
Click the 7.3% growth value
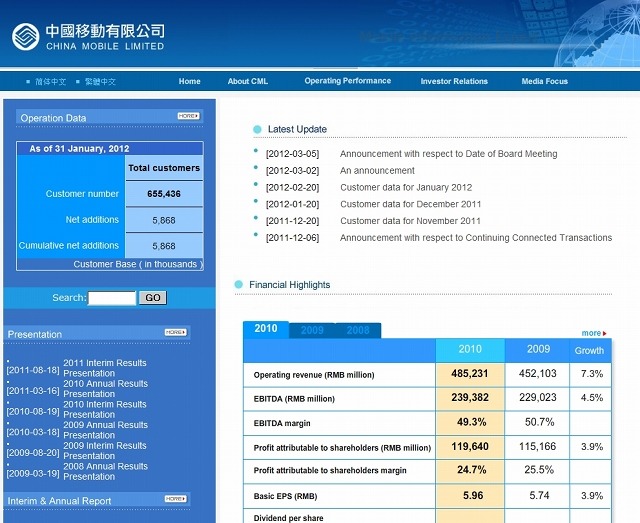point(592,374)
